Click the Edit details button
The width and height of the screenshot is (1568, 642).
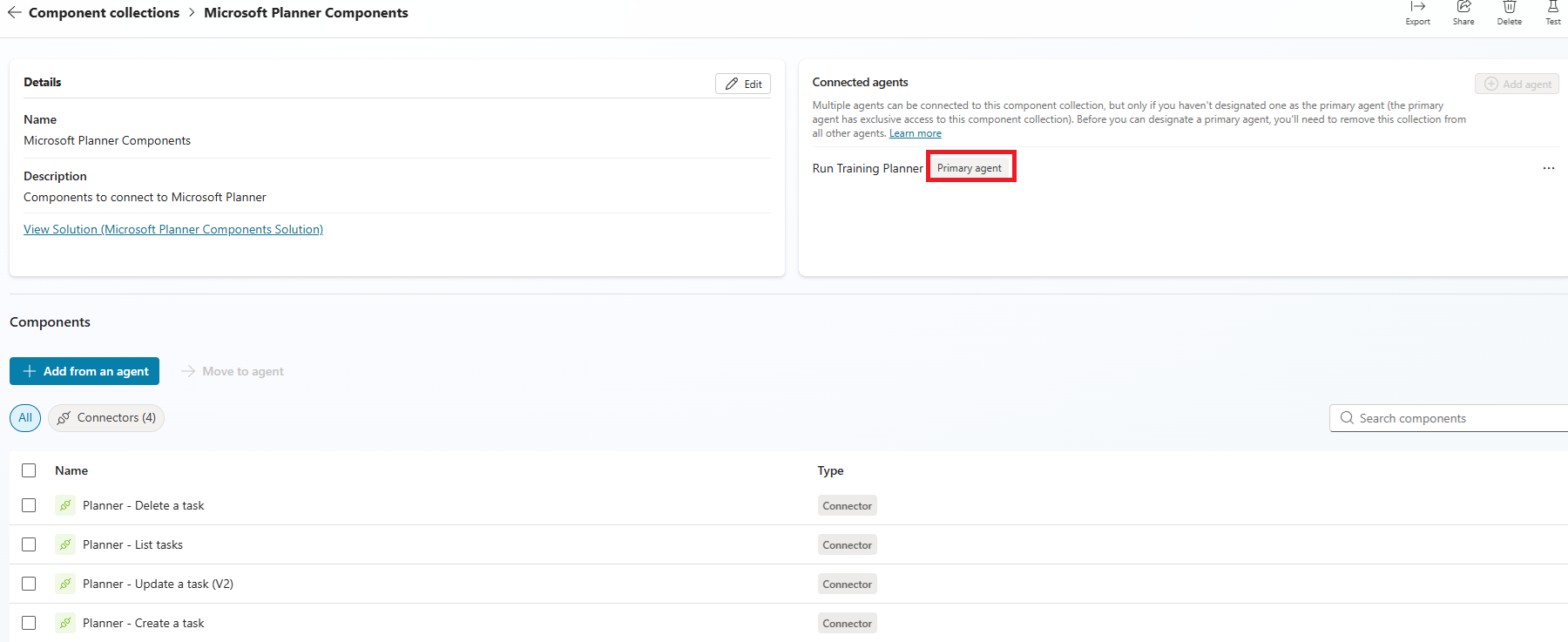pyautogui.click(x=743, y=84)
